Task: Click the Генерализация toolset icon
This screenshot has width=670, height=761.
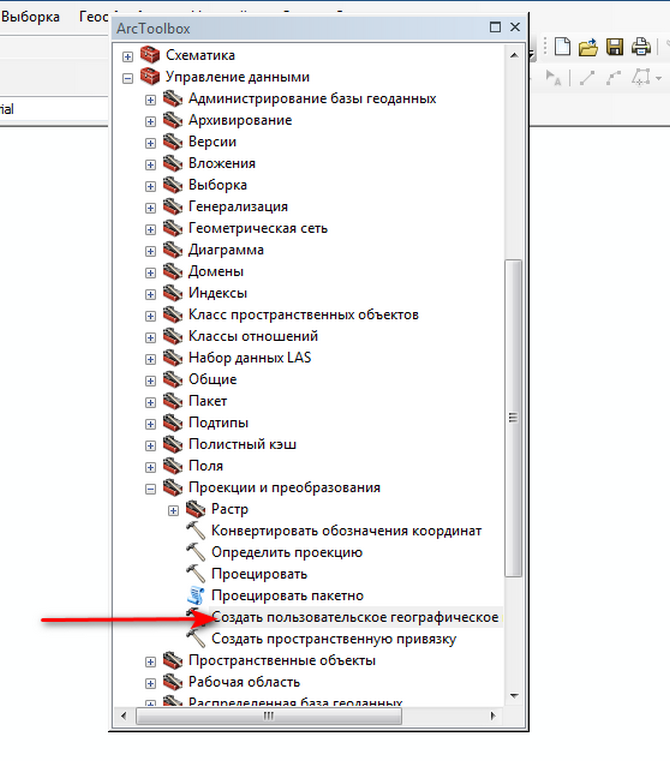Action: 172,206
